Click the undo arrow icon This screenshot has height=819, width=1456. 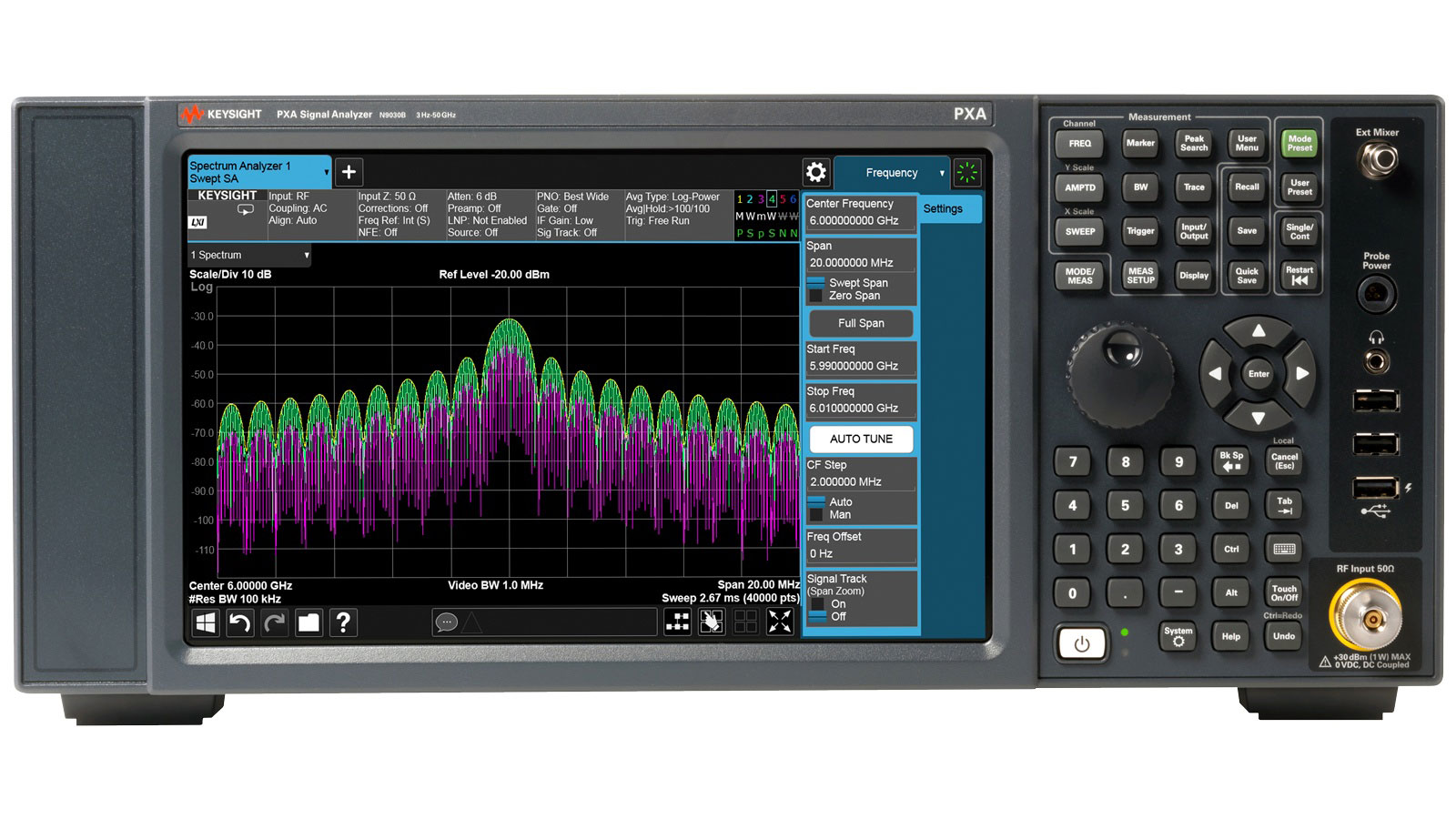coord(239,622)
